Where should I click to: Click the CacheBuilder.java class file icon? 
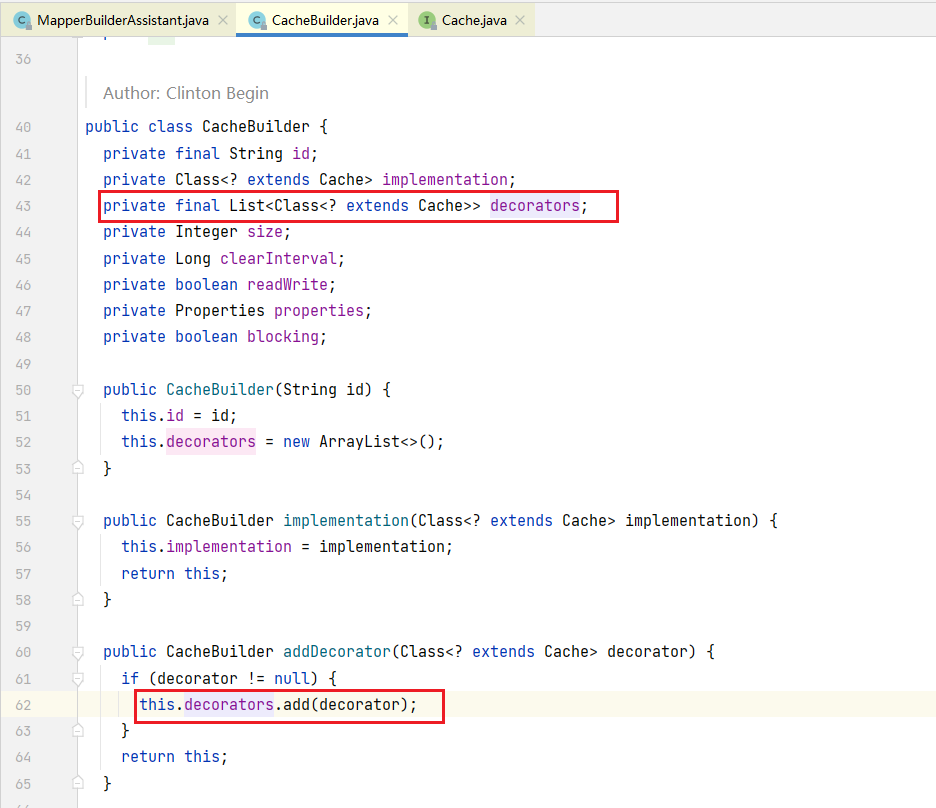257,20
